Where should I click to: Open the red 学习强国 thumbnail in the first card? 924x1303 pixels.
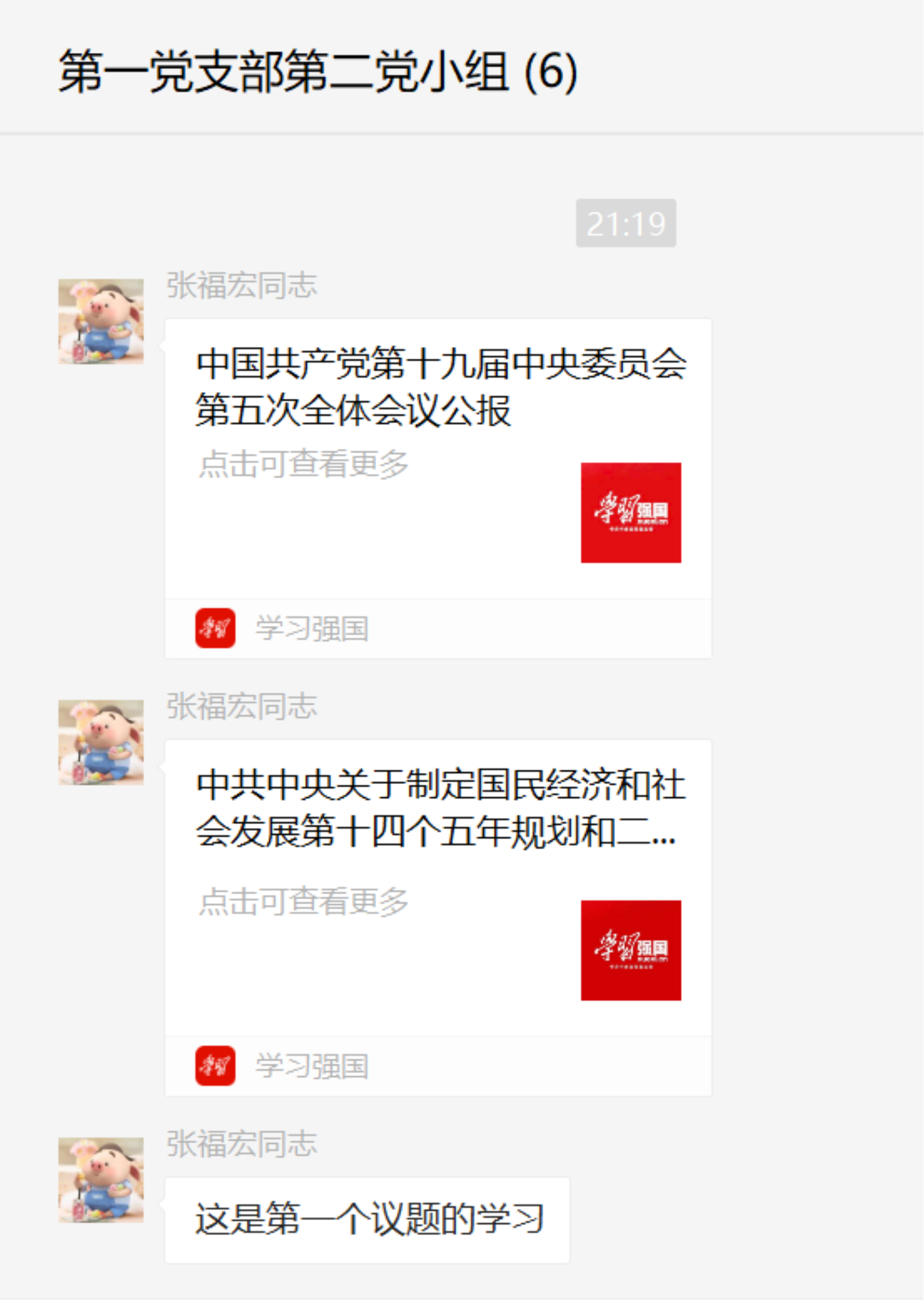[x=631, y=513]
